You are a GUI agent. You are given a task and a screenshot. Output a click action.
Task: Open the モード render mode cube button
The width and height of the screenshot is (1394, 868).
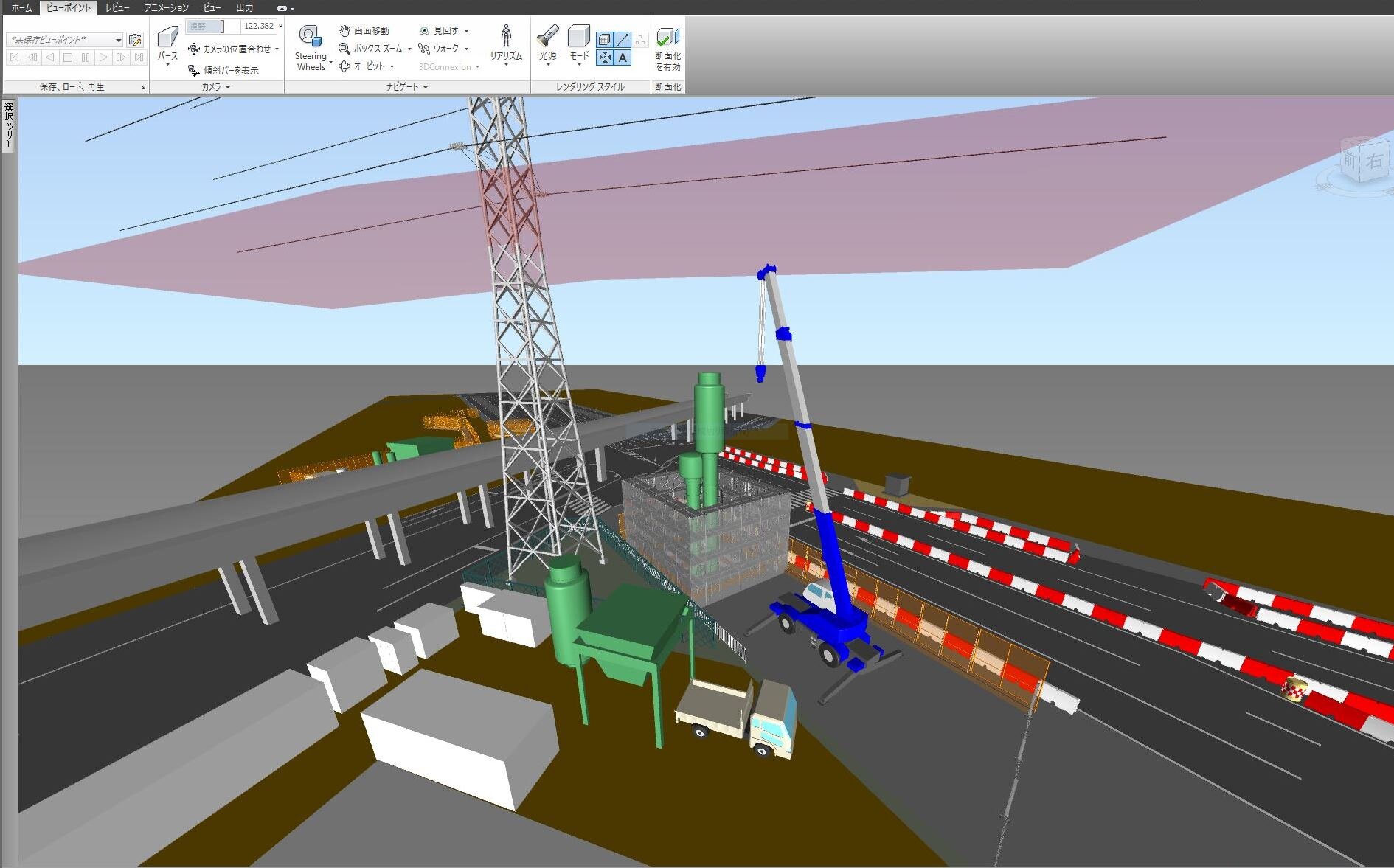pyautogui.click(x=580, y=44)
